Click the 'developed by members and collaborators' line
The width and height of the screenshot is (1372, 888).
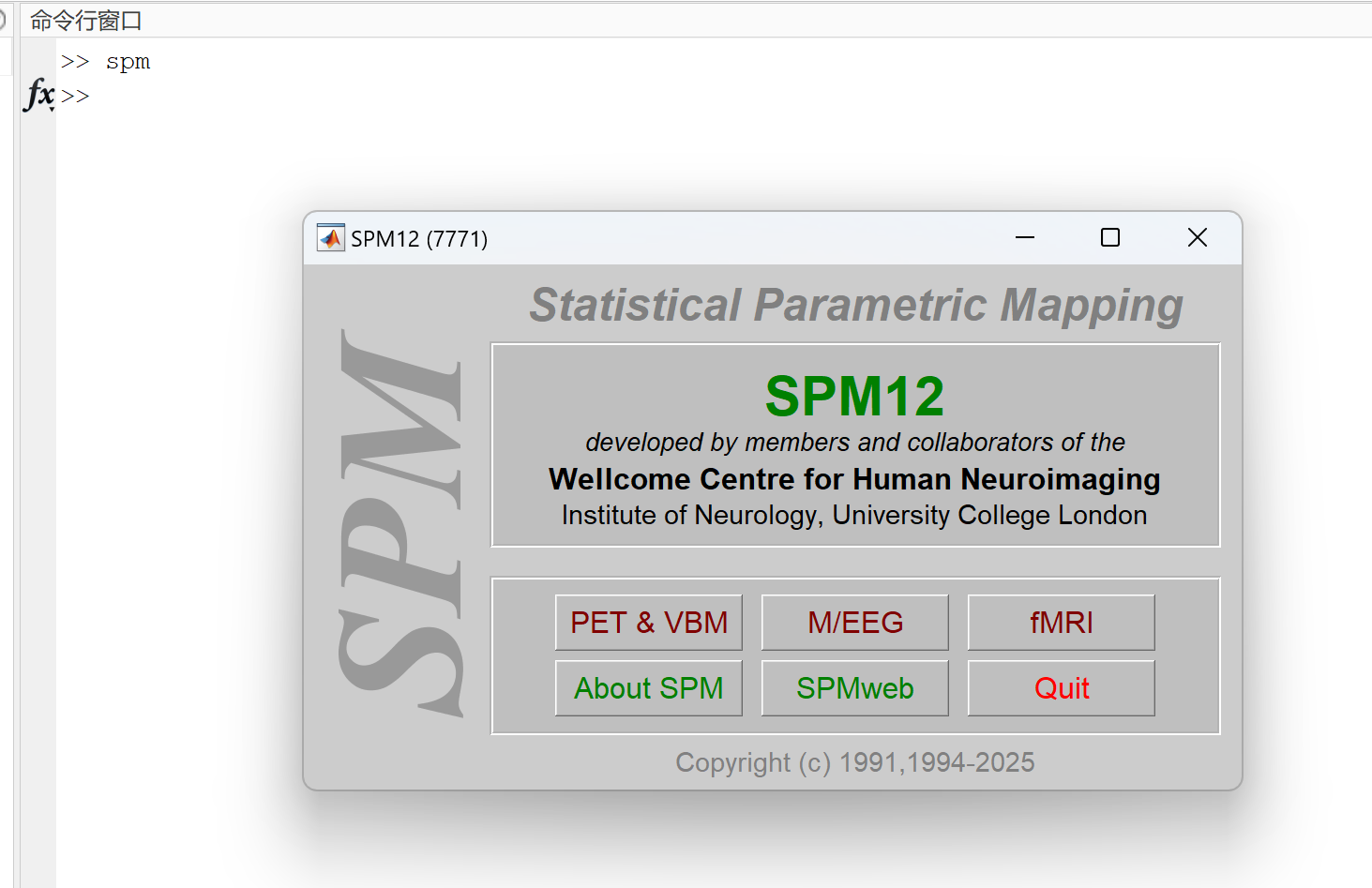(x=855, y=443)
